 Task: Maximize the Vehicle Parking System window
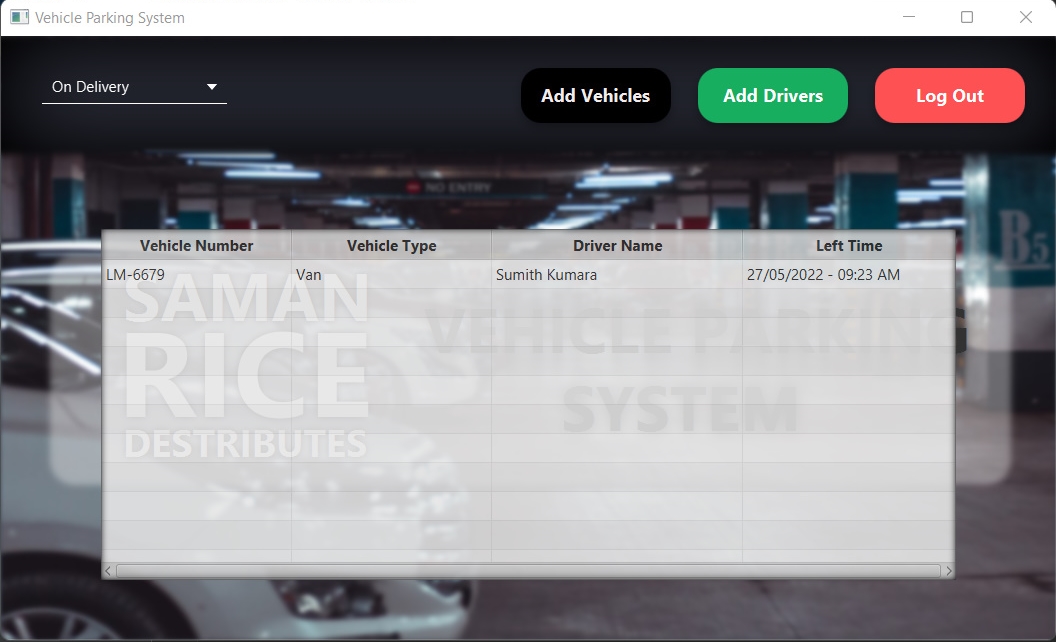(x=966, y=17)
